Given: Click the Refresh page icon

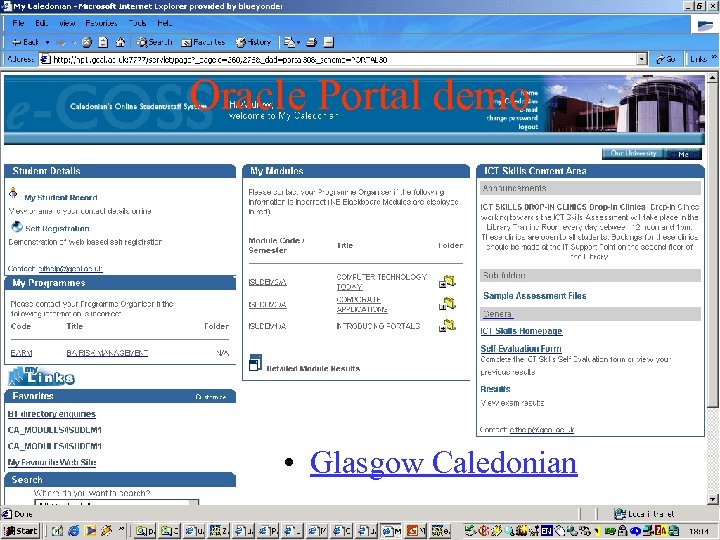Looking at the screenshot, I should tap(103, 42).
